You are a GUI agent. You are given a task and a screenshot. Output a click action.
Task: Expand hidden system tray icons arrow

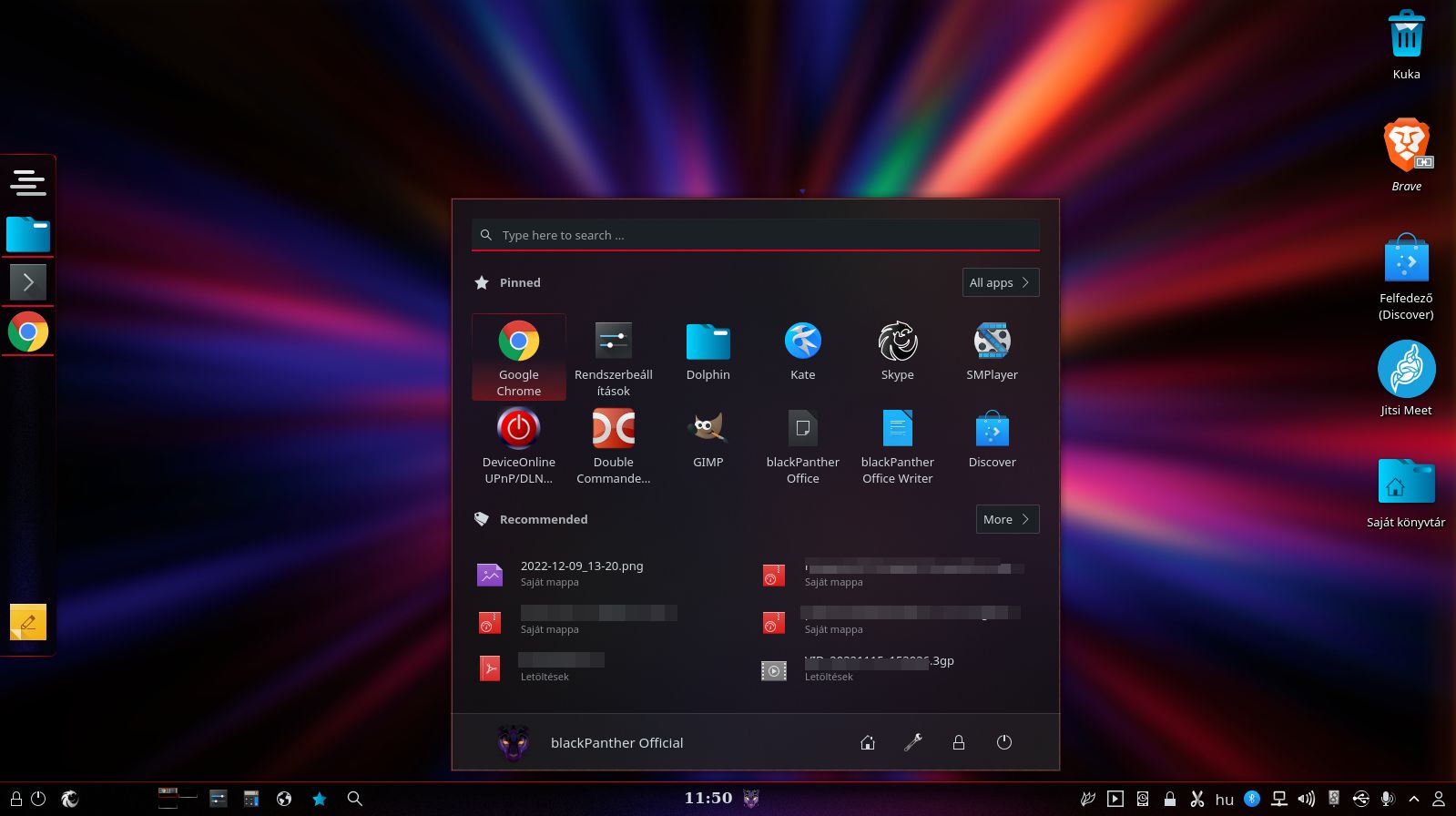(x=1414, y=799)
